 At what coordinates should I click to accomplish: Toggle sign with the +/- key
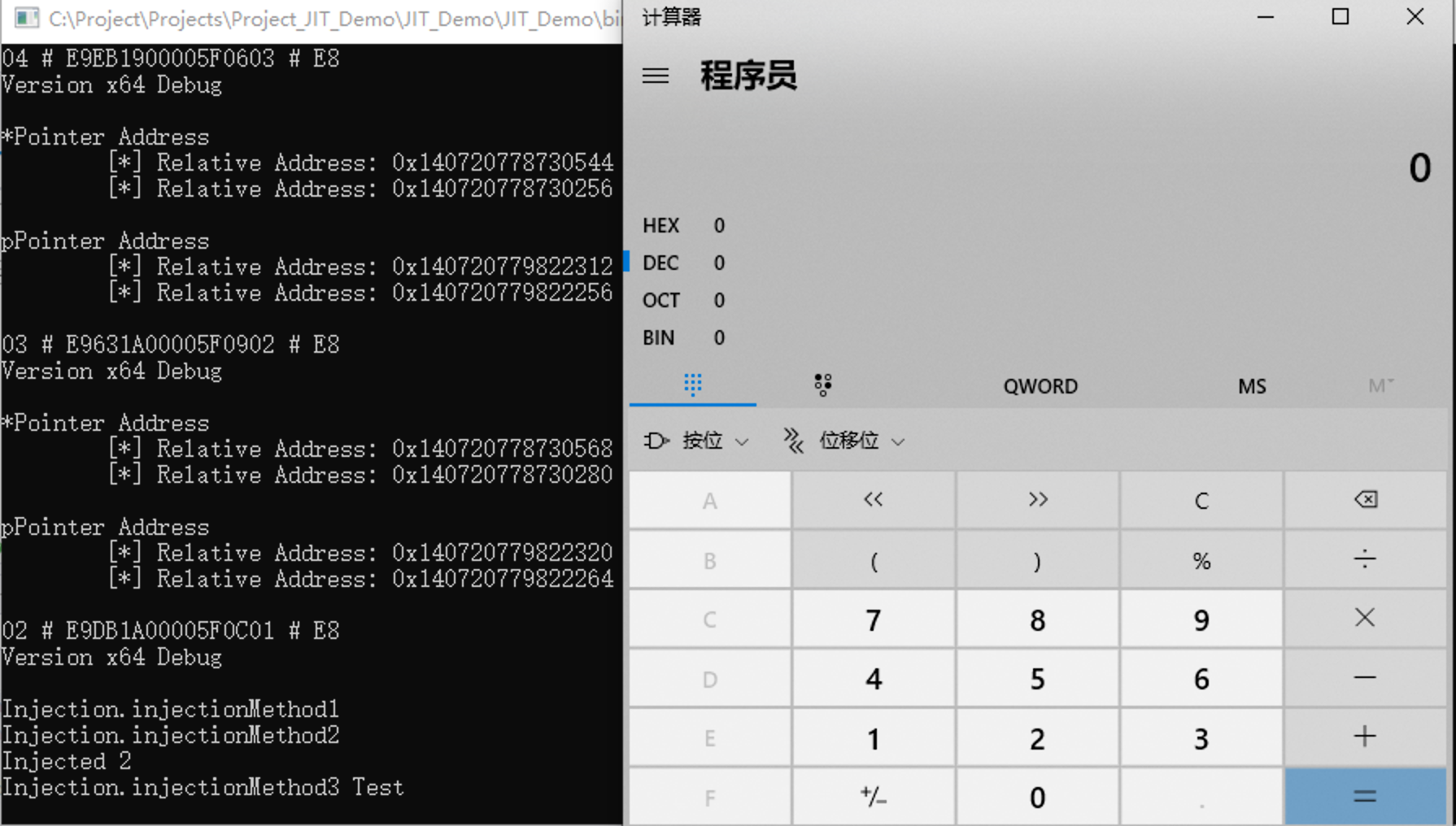click(x=874, y=797)
